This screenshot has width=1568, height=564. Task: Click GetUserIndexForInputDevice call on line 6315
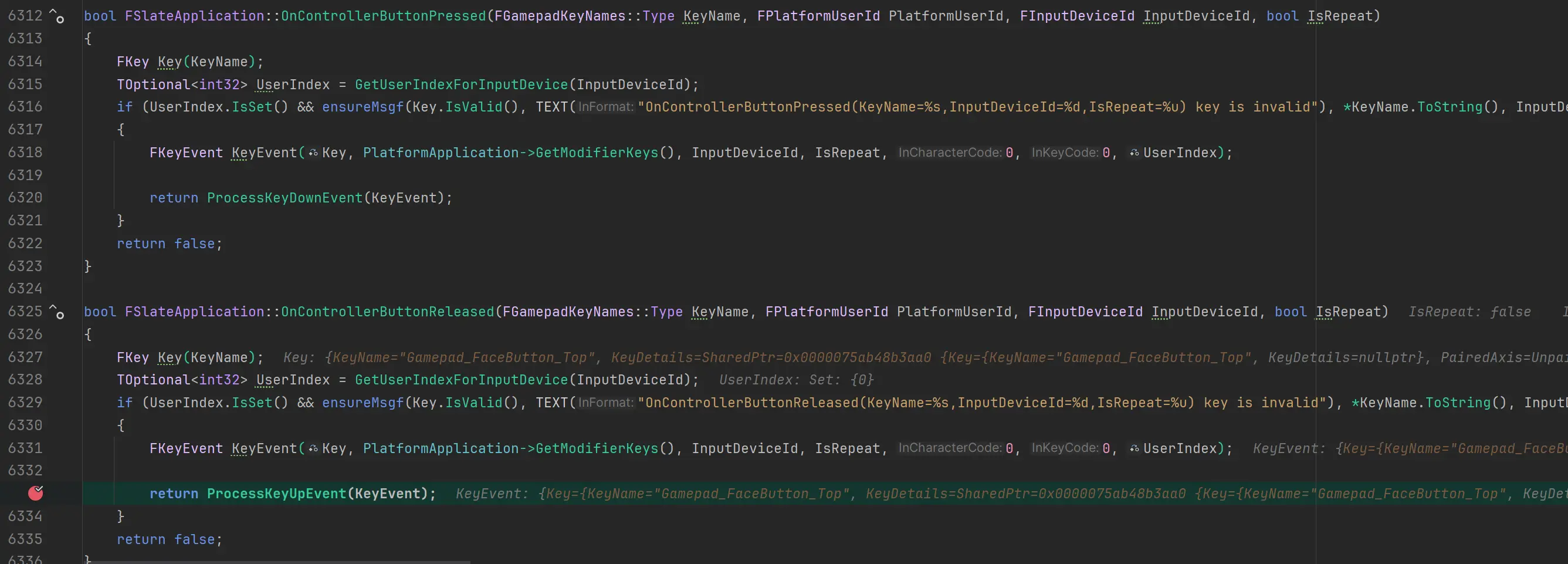(461, 85)
